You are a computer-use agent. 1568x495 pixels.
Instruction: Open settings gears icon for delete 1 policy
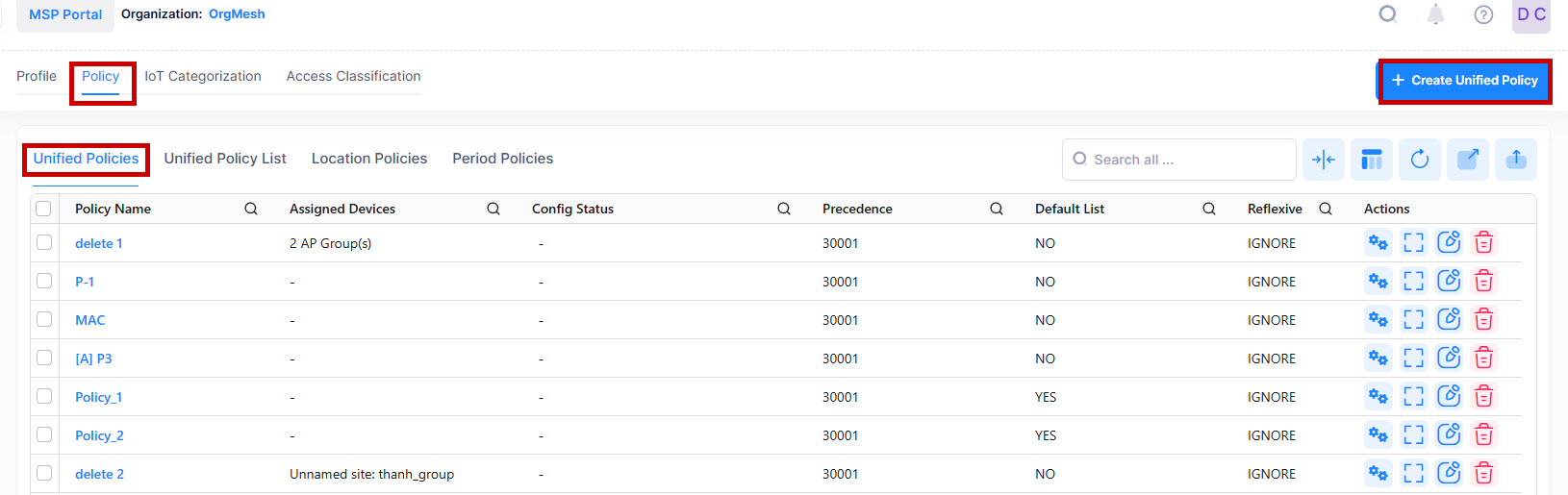1378,242
